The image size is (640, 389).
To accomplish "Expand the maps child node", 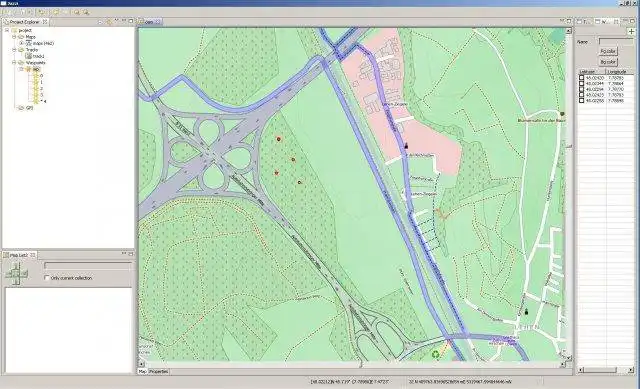I will (22, 43).
